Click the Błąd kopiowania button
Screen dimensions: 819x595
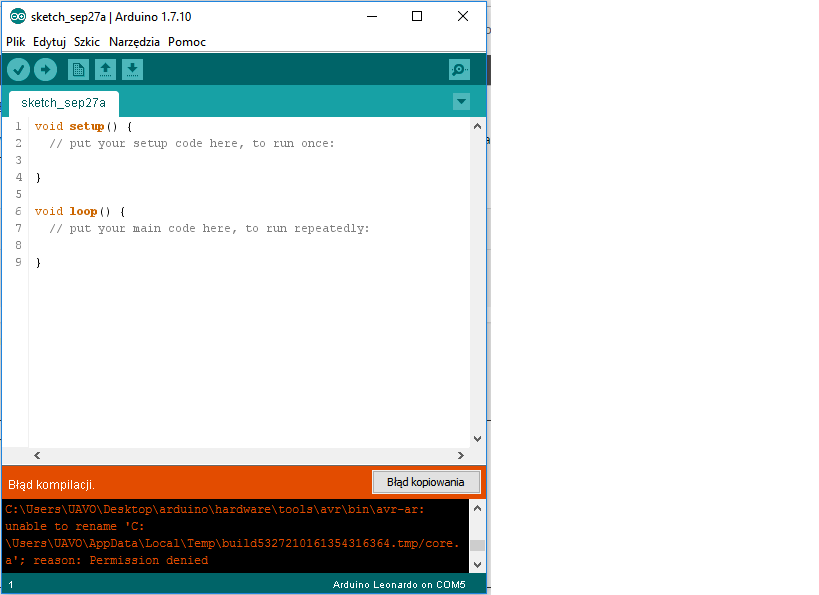click(x=426, y=482)
